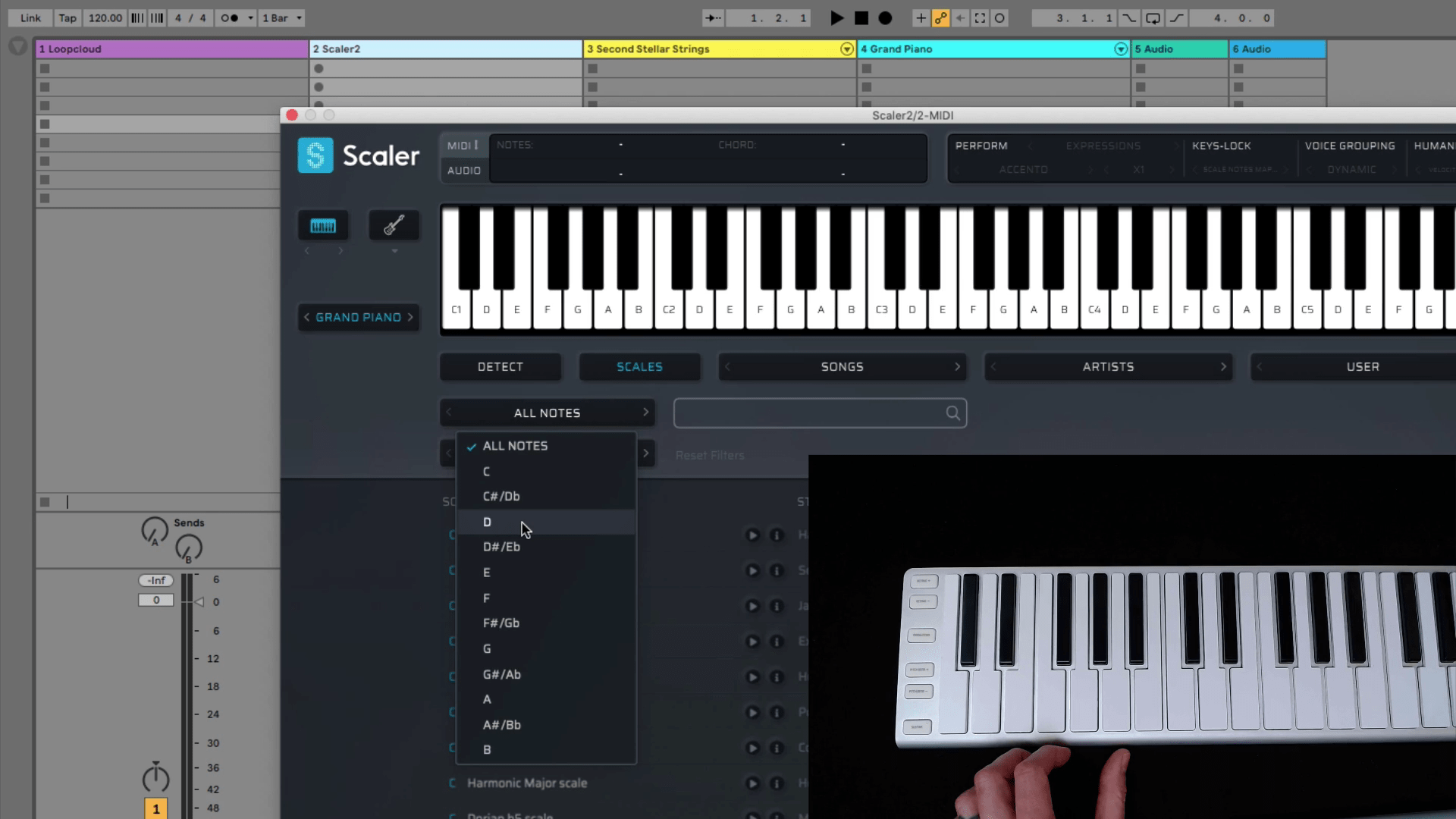Adjust the Send A knob
Viewport: 1456px width, 819px height.
click(x=155, y=531)
